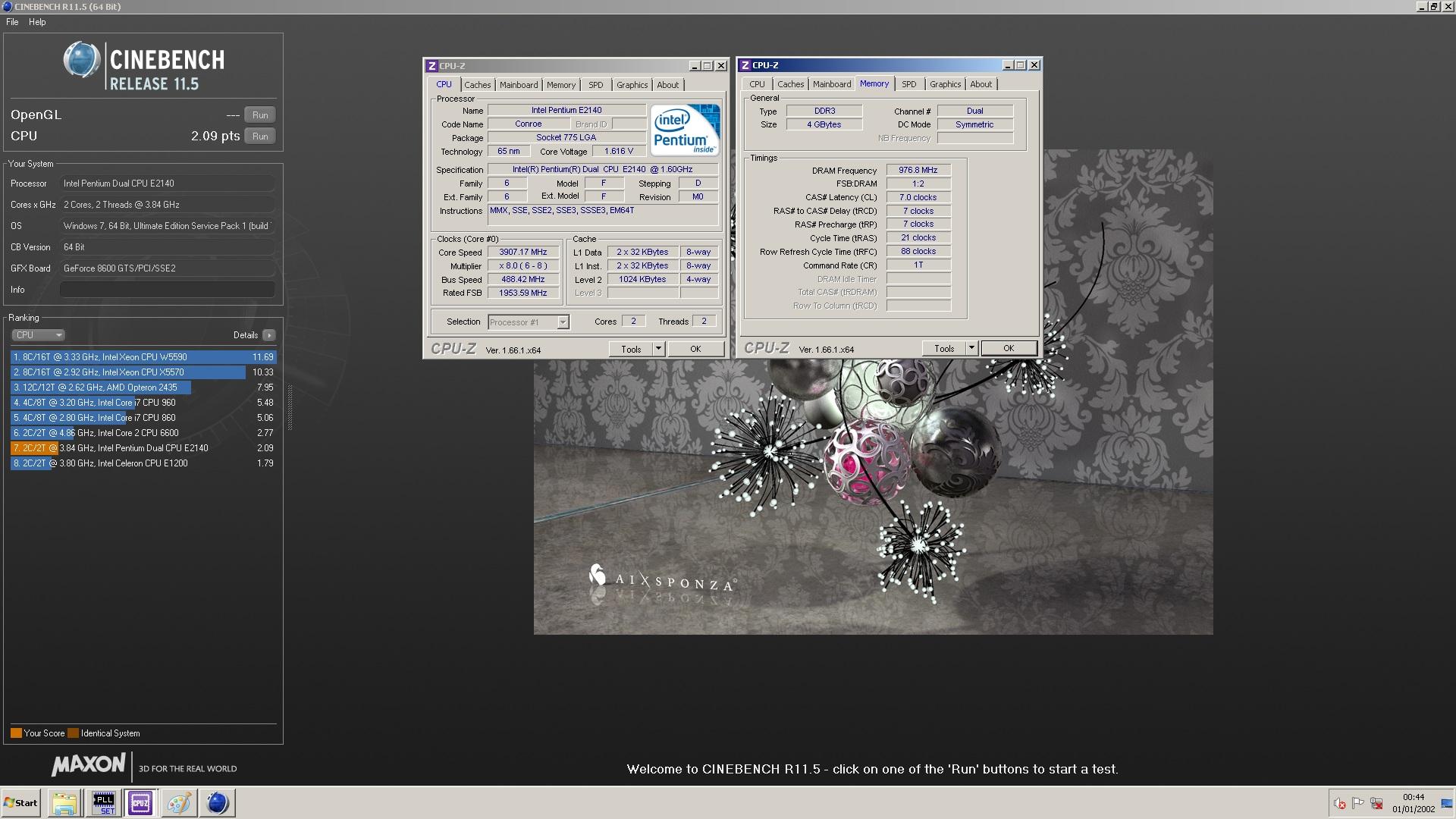The width and height of the screenshot is (1456, 819).
Task: Select the Celeron E1200 ranking row
Action: tap(143, 463)
